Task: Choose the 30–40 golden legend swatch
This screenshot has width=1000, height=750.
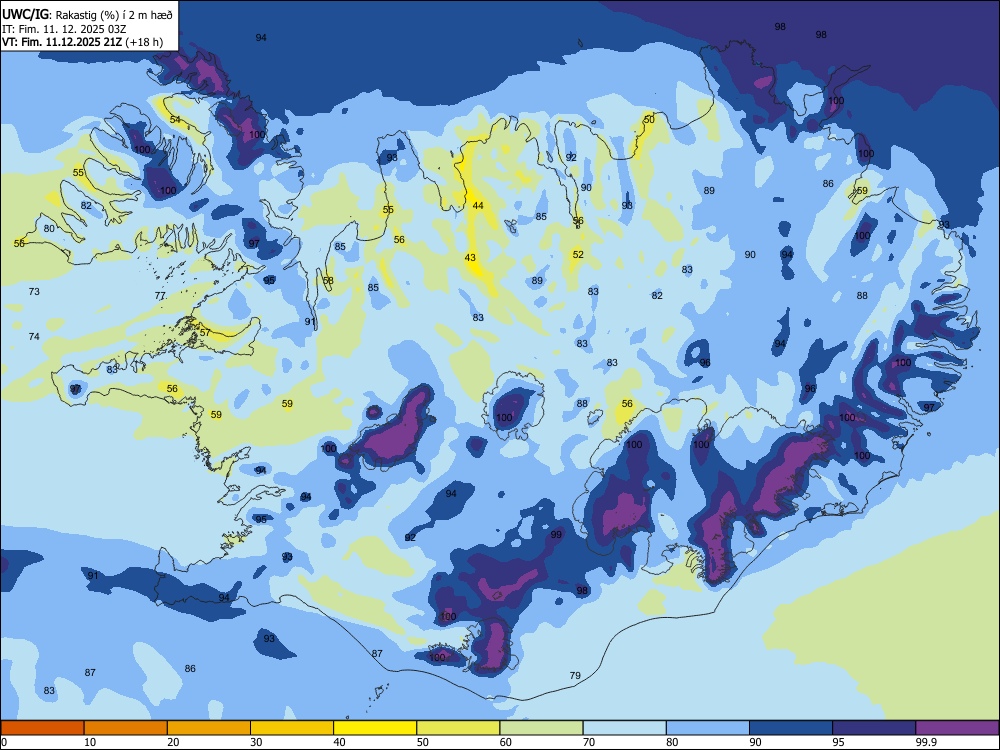Action: click(x=292, y=728)
